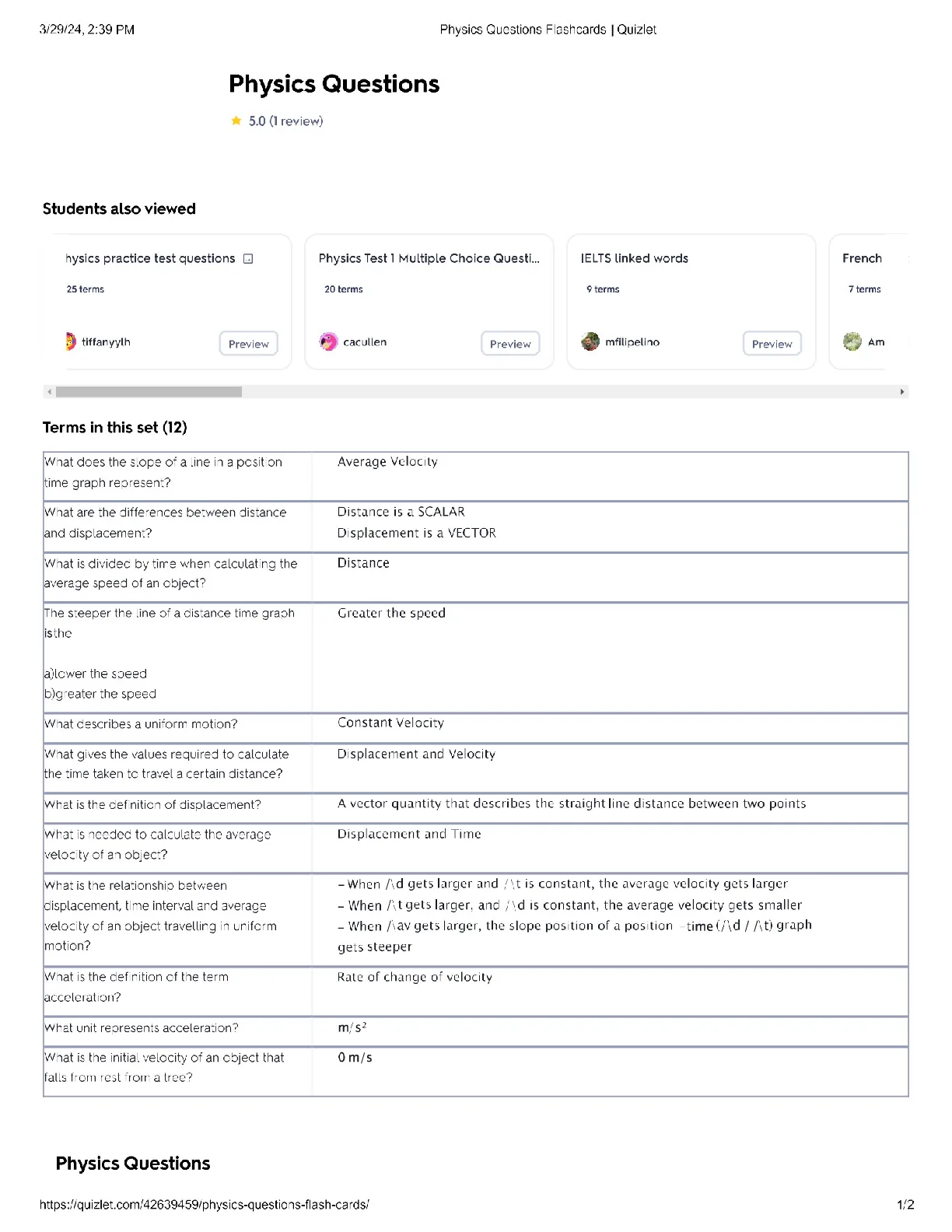Open the French study set card
This screenshot has height=1232, width=952.
[x=869, y=302]
